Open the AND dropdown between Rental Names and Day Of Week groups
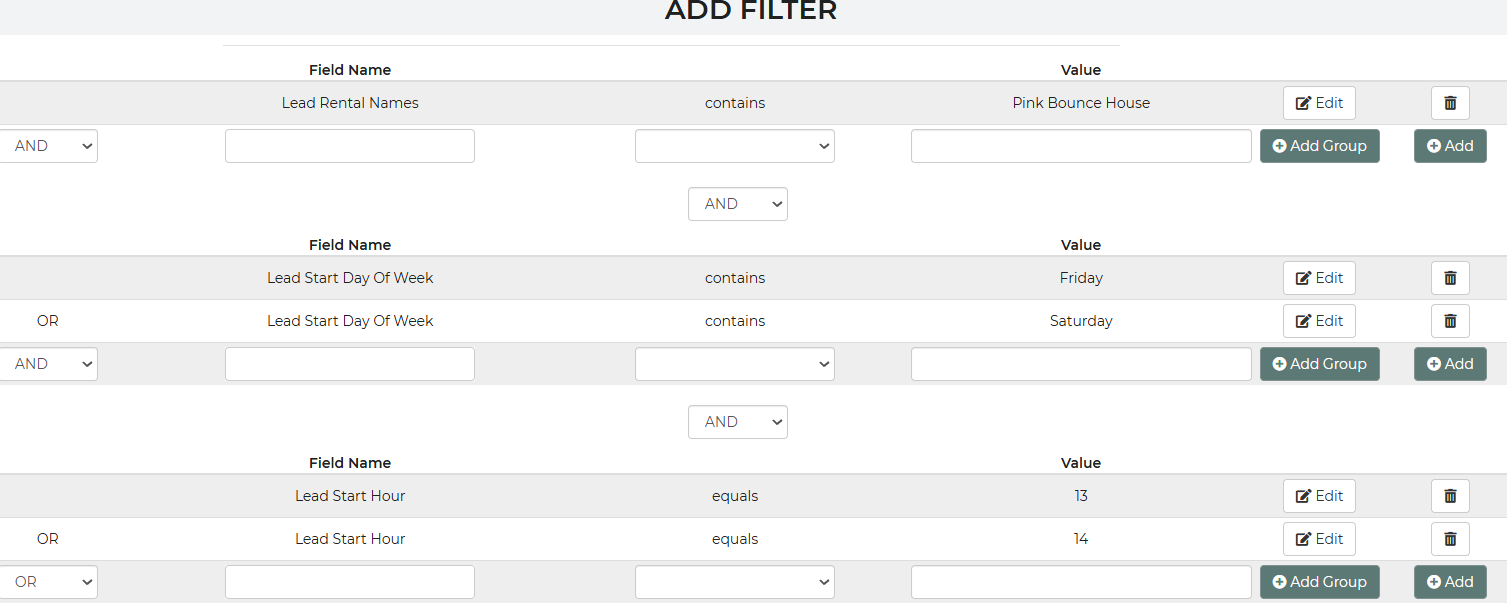 738,204
